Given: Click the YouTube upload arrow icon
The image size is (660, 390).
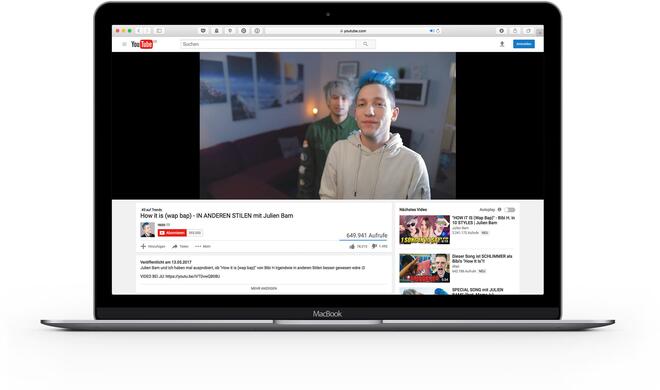Looking at the screenshot, I should click(x=502, y=44).
